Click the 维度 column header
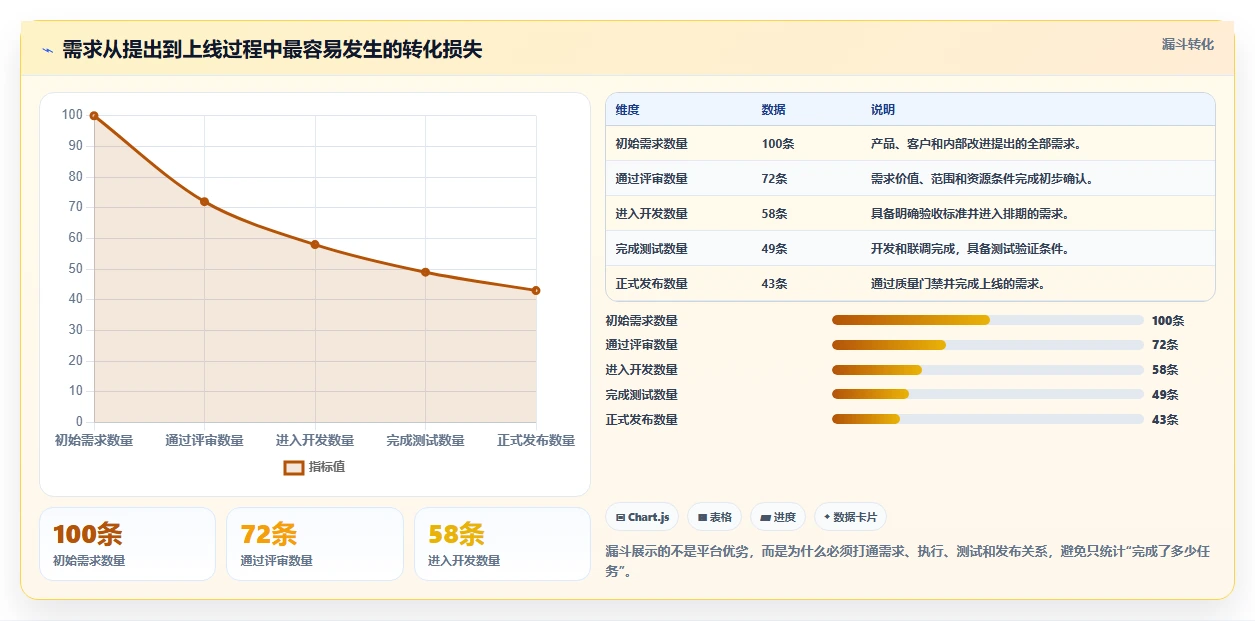The height and width of the screenshot is (621, 1255). tap(627, 110)
